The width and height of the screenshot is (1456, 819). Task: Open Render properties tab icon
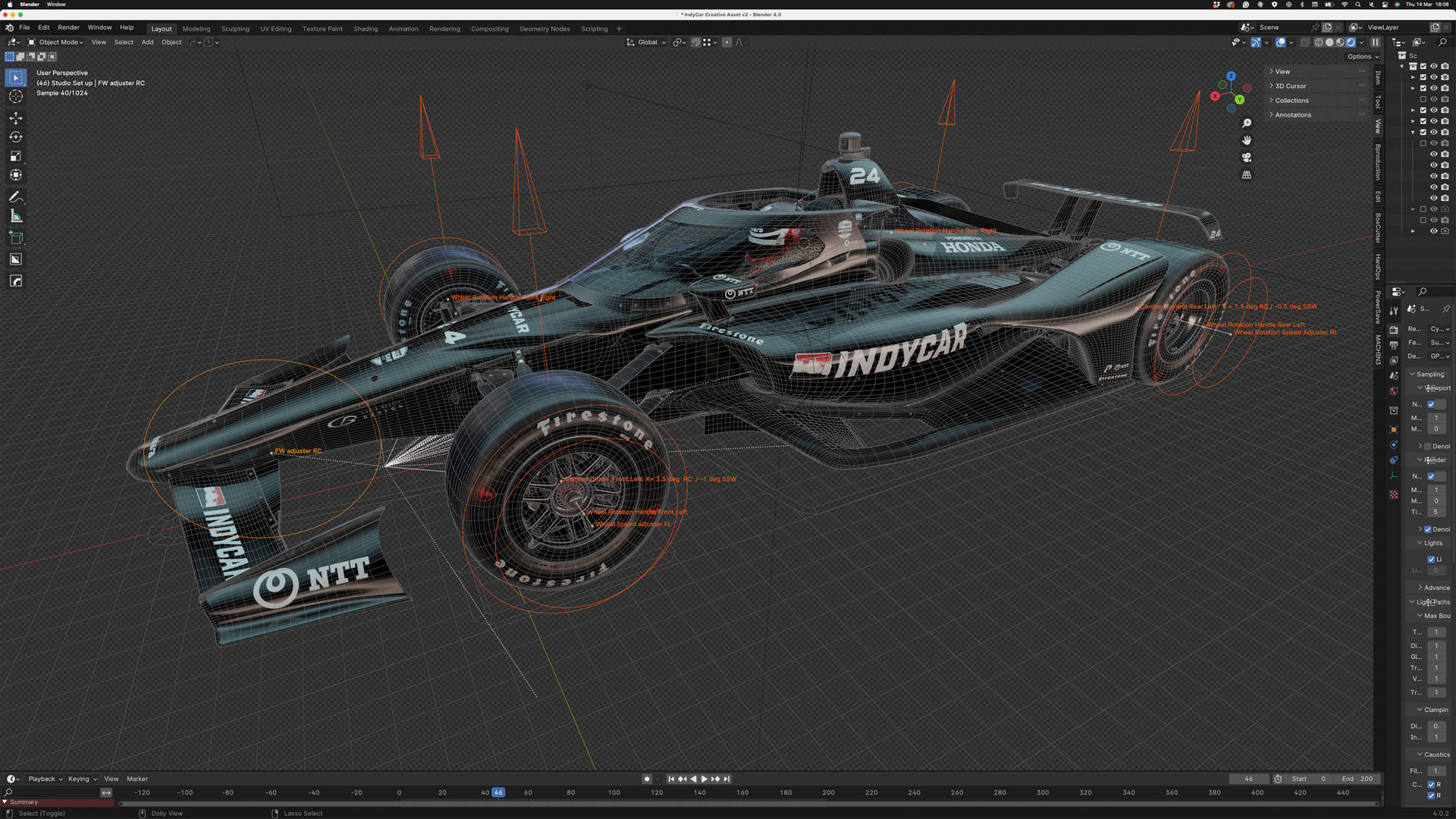pos(1394,330)
